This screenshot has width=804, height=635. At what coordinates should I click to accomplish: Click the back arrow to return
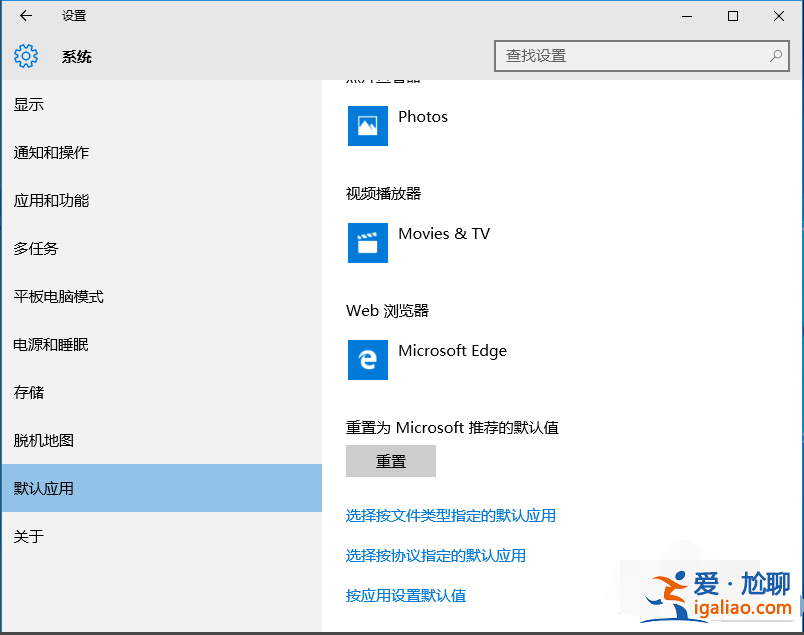pyautogui.click(x=25, y=16)
